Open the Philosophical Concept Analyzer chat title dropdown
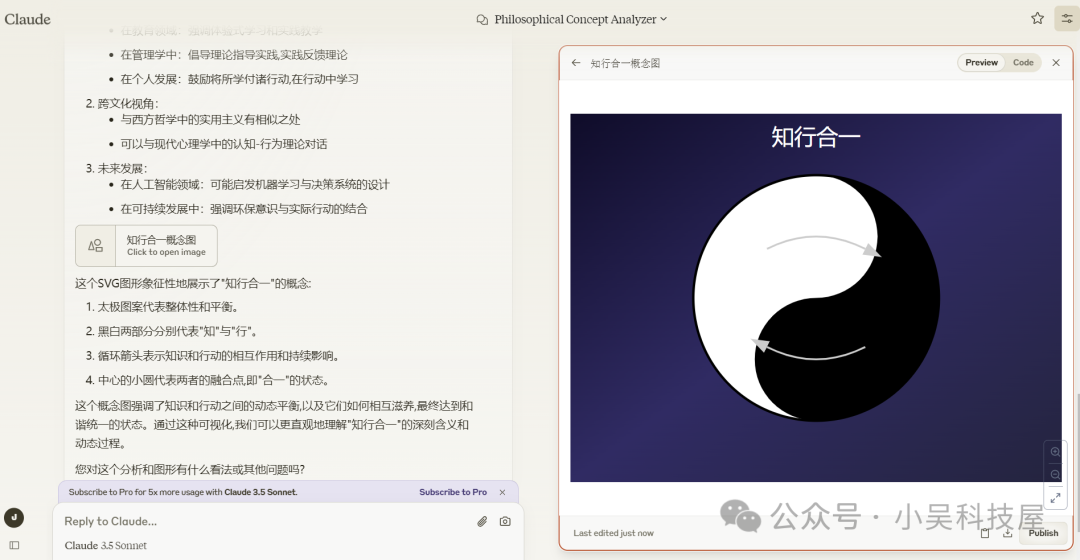Image resolution: width=1080 pixels, height=560 pixels. tap(581, 19)
